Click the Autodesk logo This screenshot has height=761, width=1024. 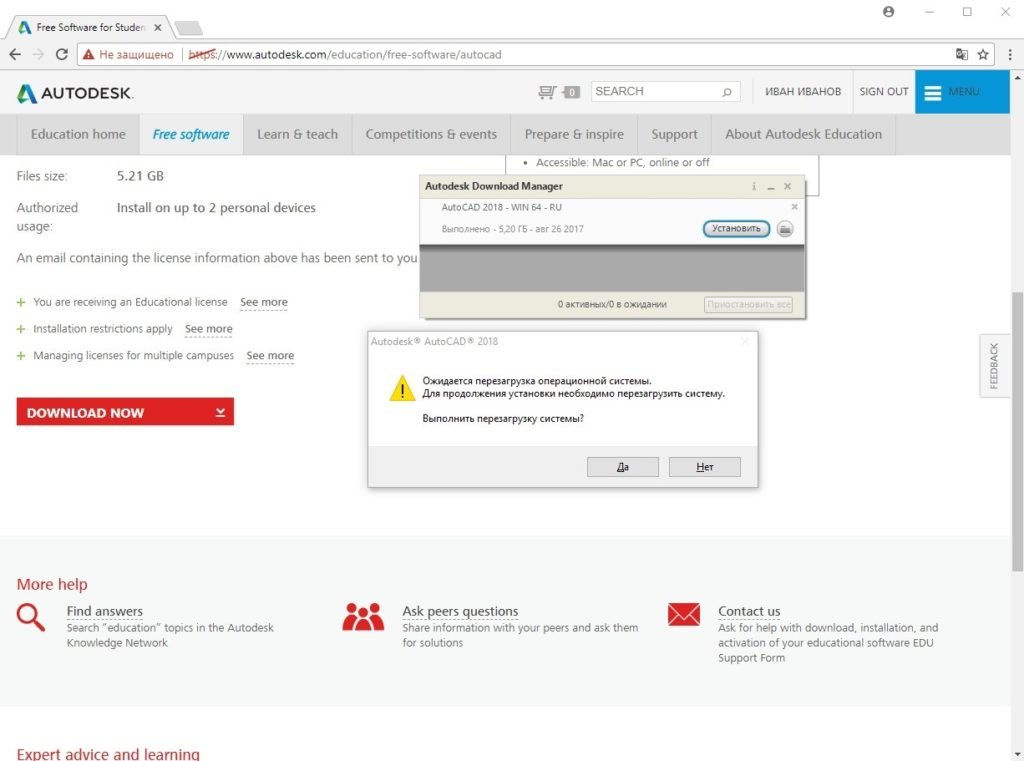pos(75,93)
